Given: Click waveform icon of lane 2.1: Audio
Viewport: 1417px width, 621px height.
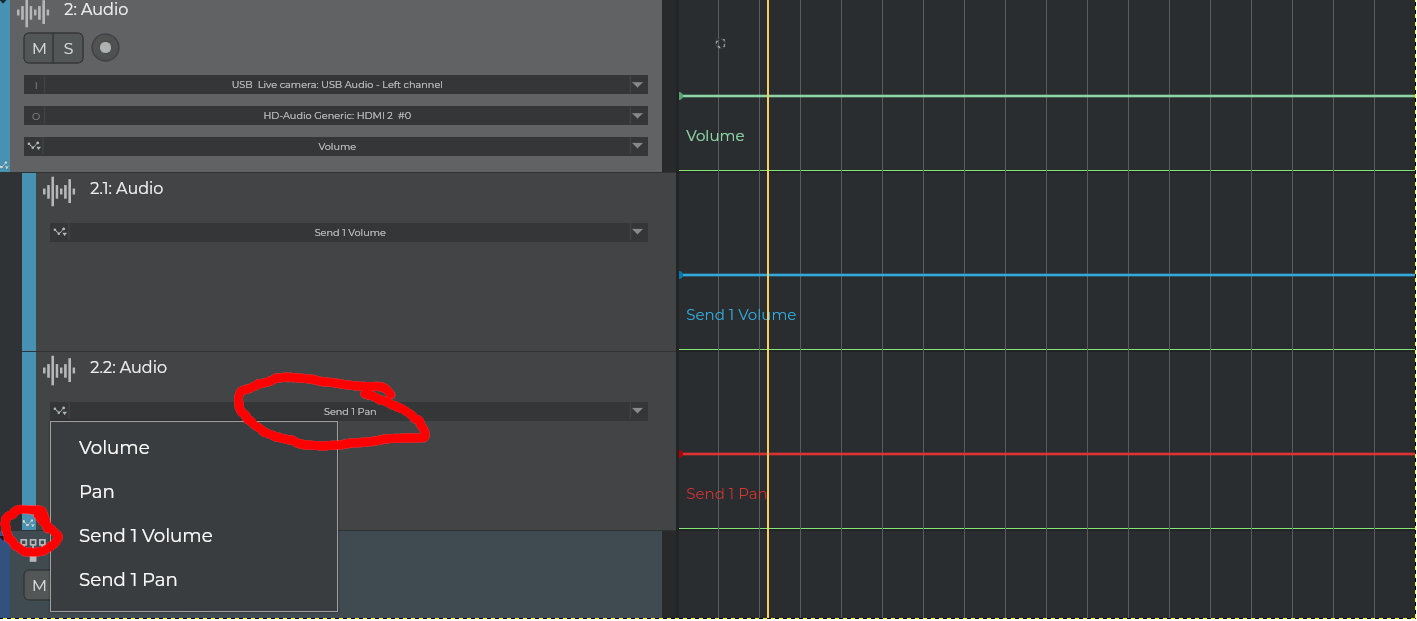Looking at the screenshot, I should click(59, 190).
